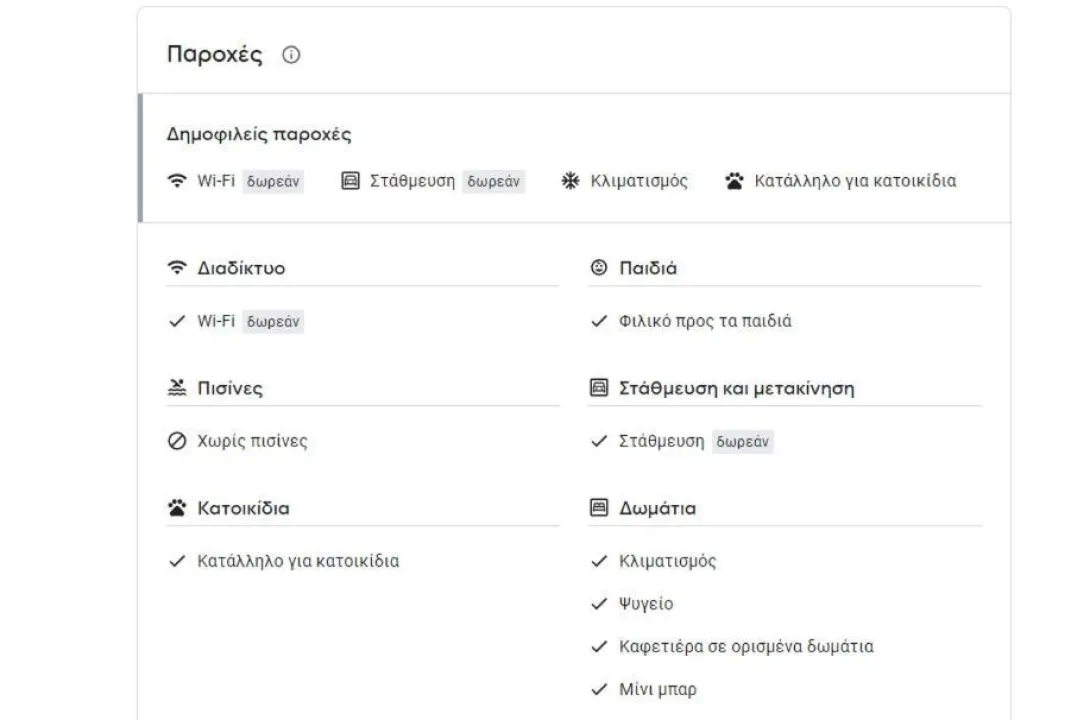Click the bed icon beside Δωμάτια

(599, 508)
